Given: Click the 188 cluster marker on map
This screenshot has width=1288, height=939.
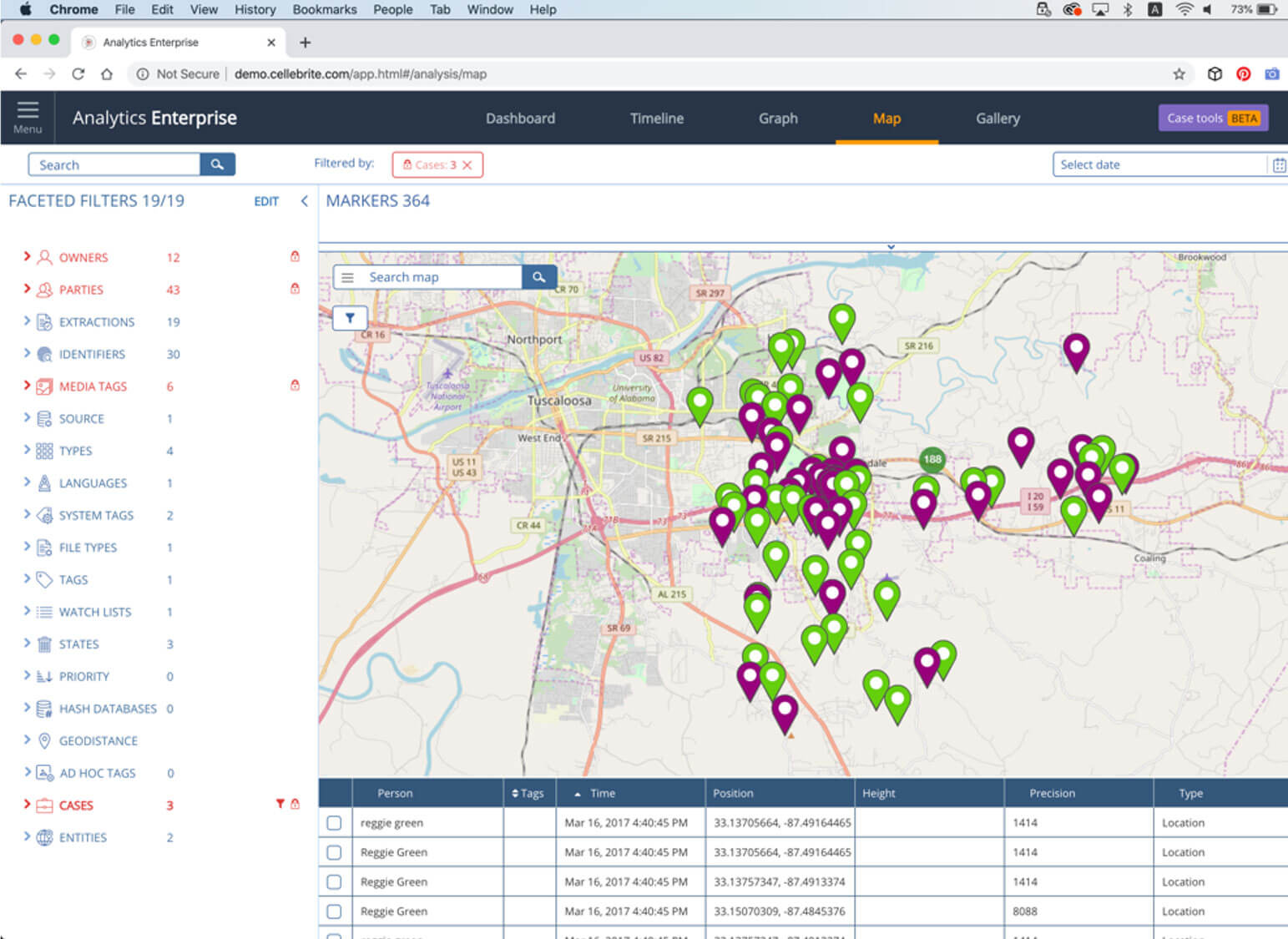Looking at the screenshot, I should click(932, 459).
